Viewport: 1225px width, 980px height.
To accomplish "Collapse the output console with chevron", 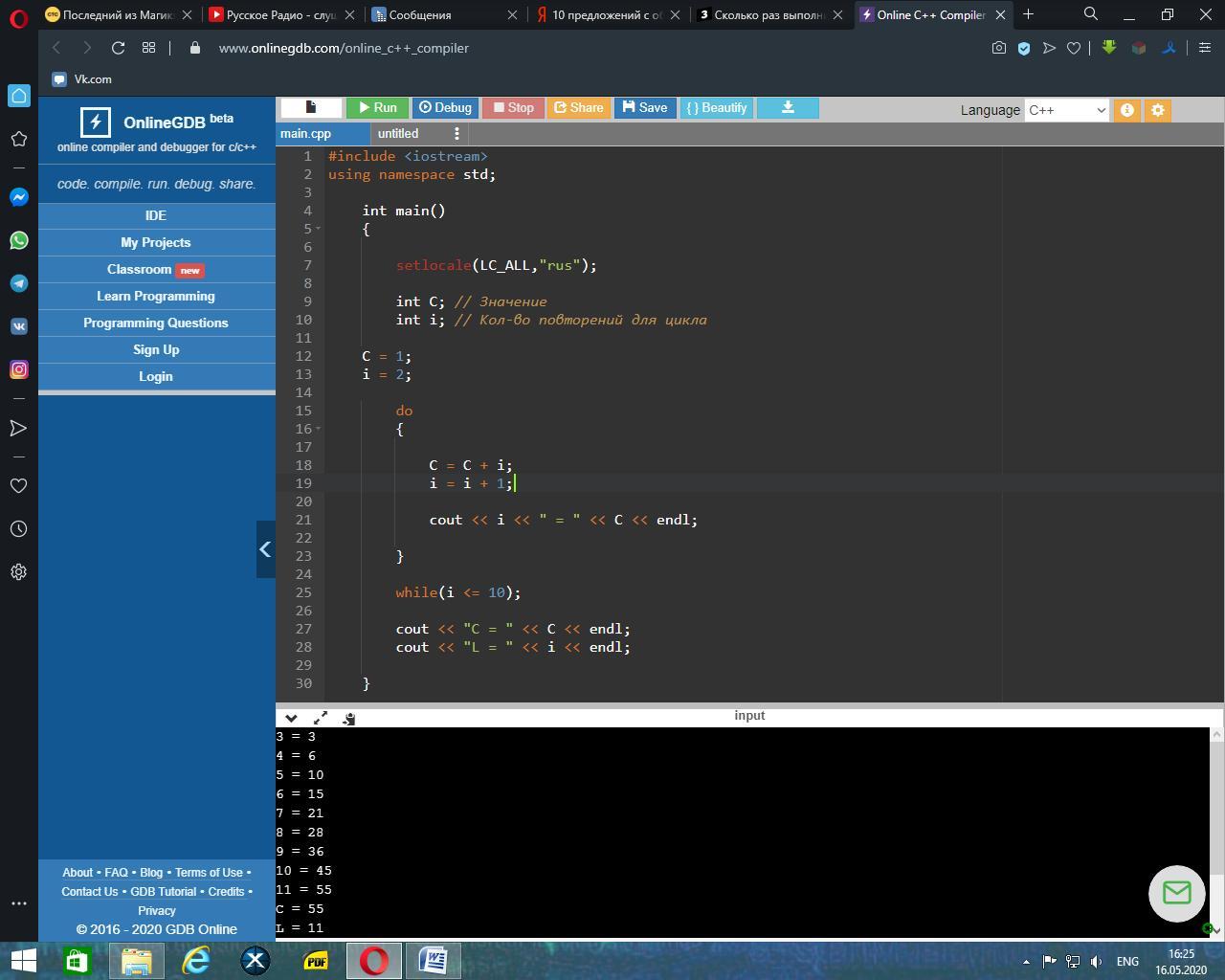I will 291,718.
